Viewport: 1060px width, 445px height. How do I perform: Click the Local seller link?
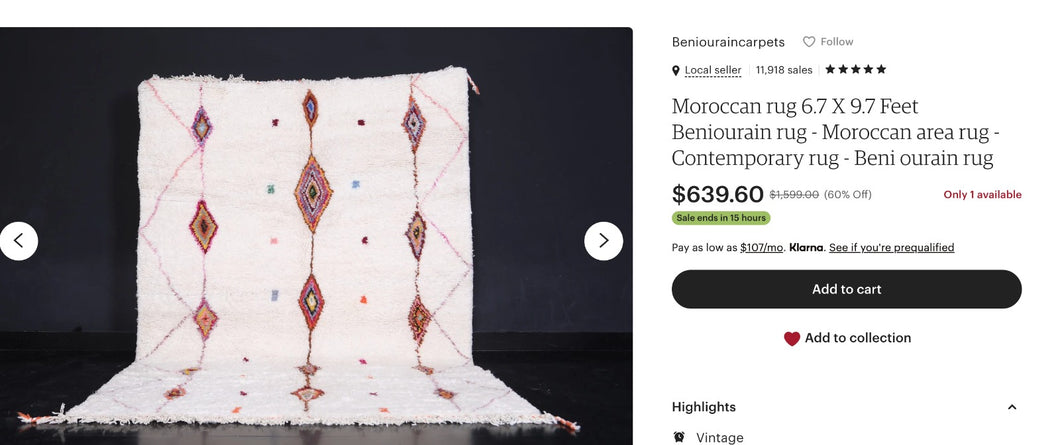pos(713,70)
